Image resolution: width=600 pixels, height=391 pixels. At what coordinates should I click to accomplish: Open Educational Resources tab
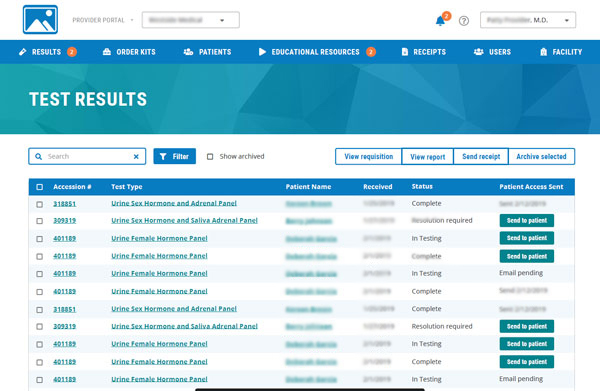317,52
